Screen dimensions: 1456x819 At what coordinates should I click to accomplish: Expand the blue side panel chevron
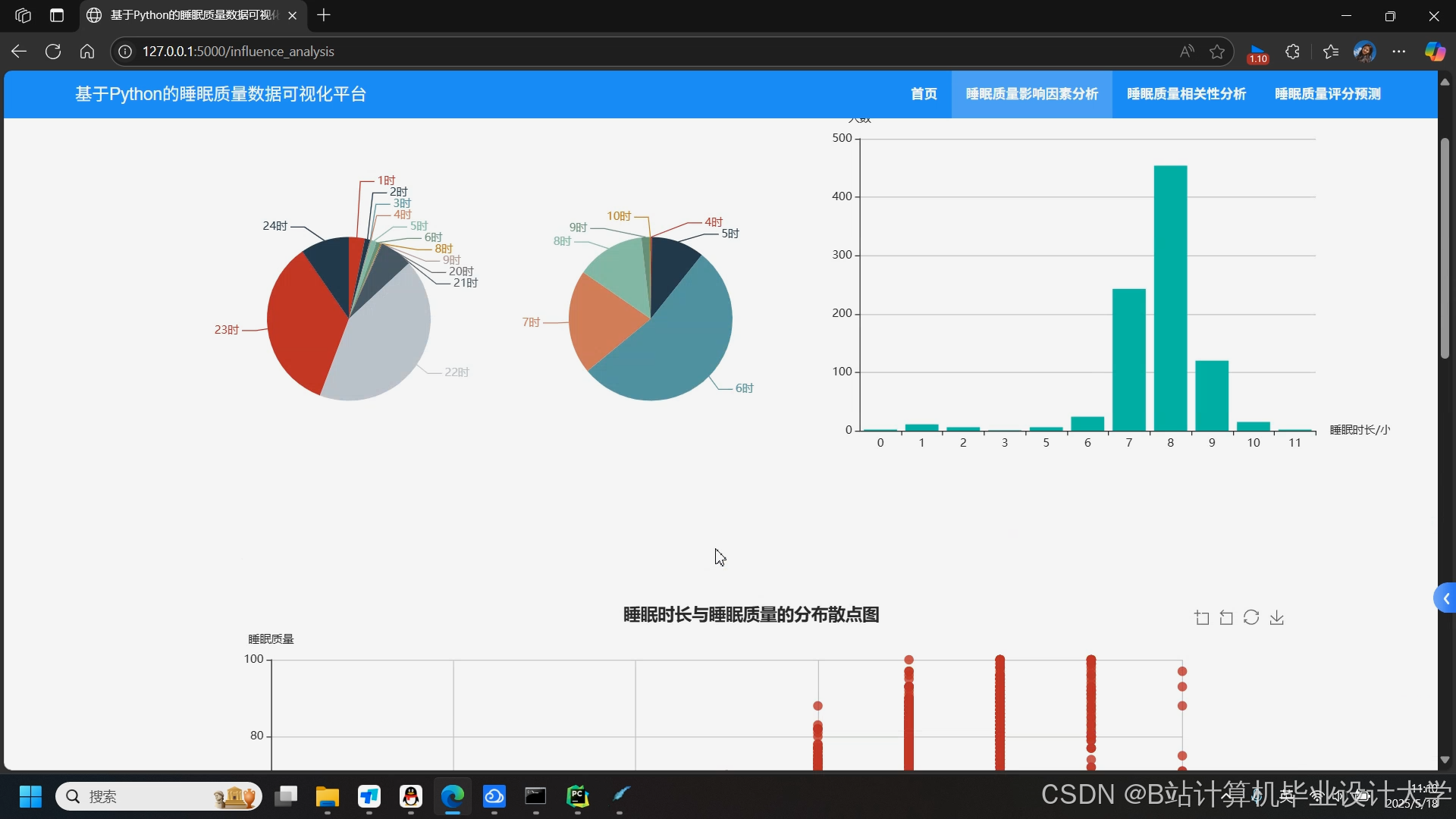[x=1445, y=599]
